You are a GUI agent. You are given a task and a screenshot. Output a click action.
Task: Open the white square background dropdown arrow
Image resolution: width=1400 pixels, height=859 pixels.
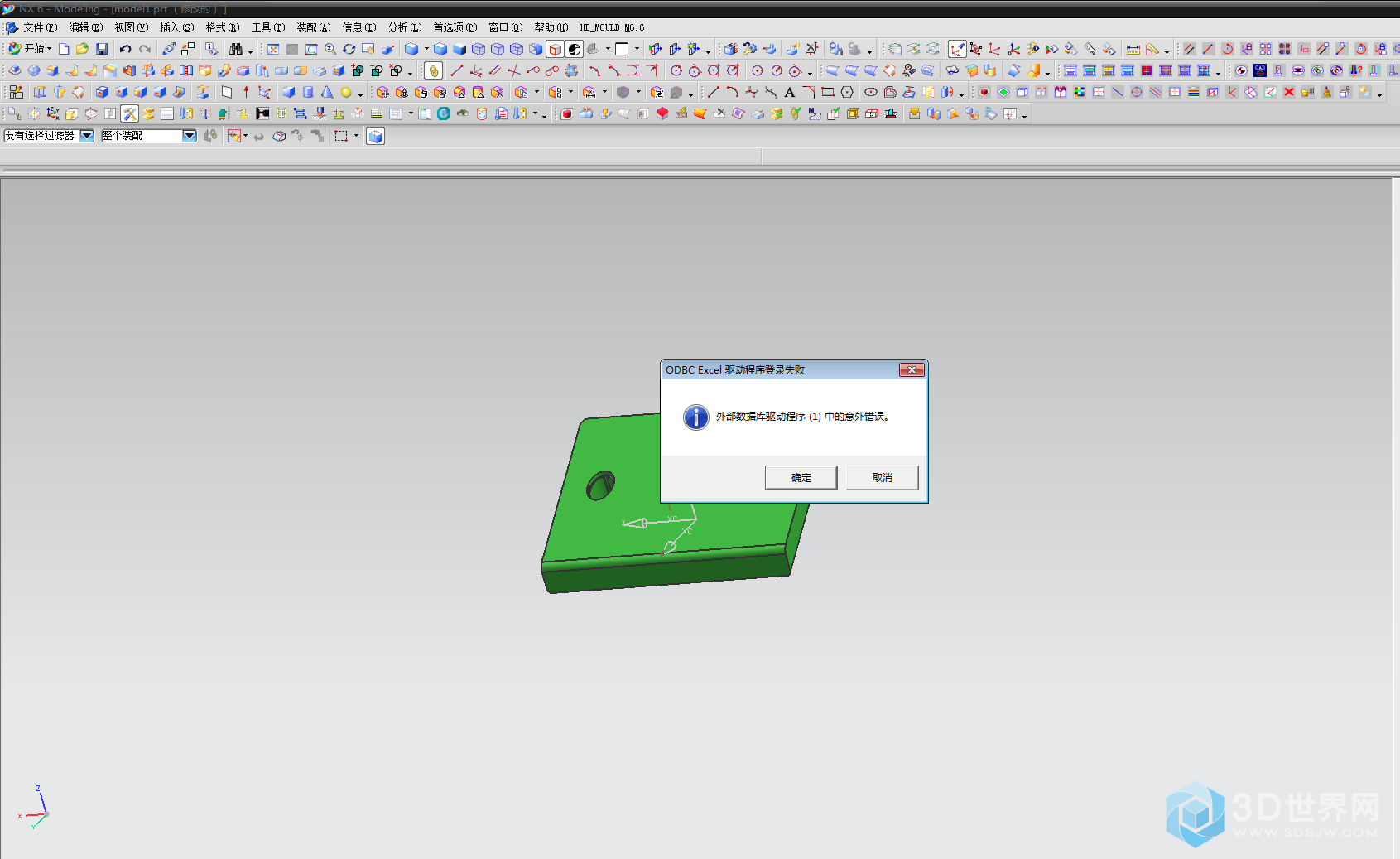[637, 49]
